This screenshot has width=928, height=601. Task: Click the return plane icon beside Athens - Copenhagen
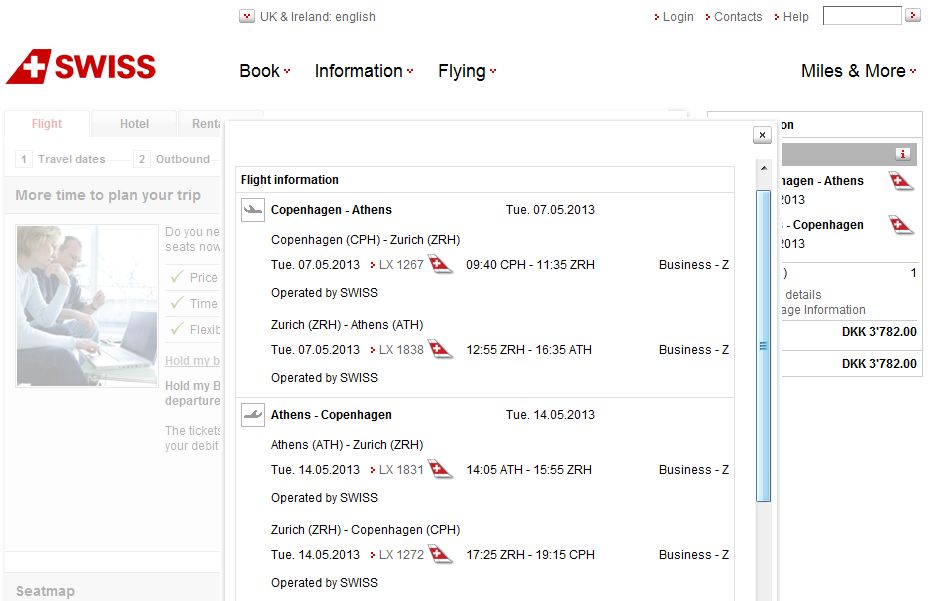pos(253,415)
